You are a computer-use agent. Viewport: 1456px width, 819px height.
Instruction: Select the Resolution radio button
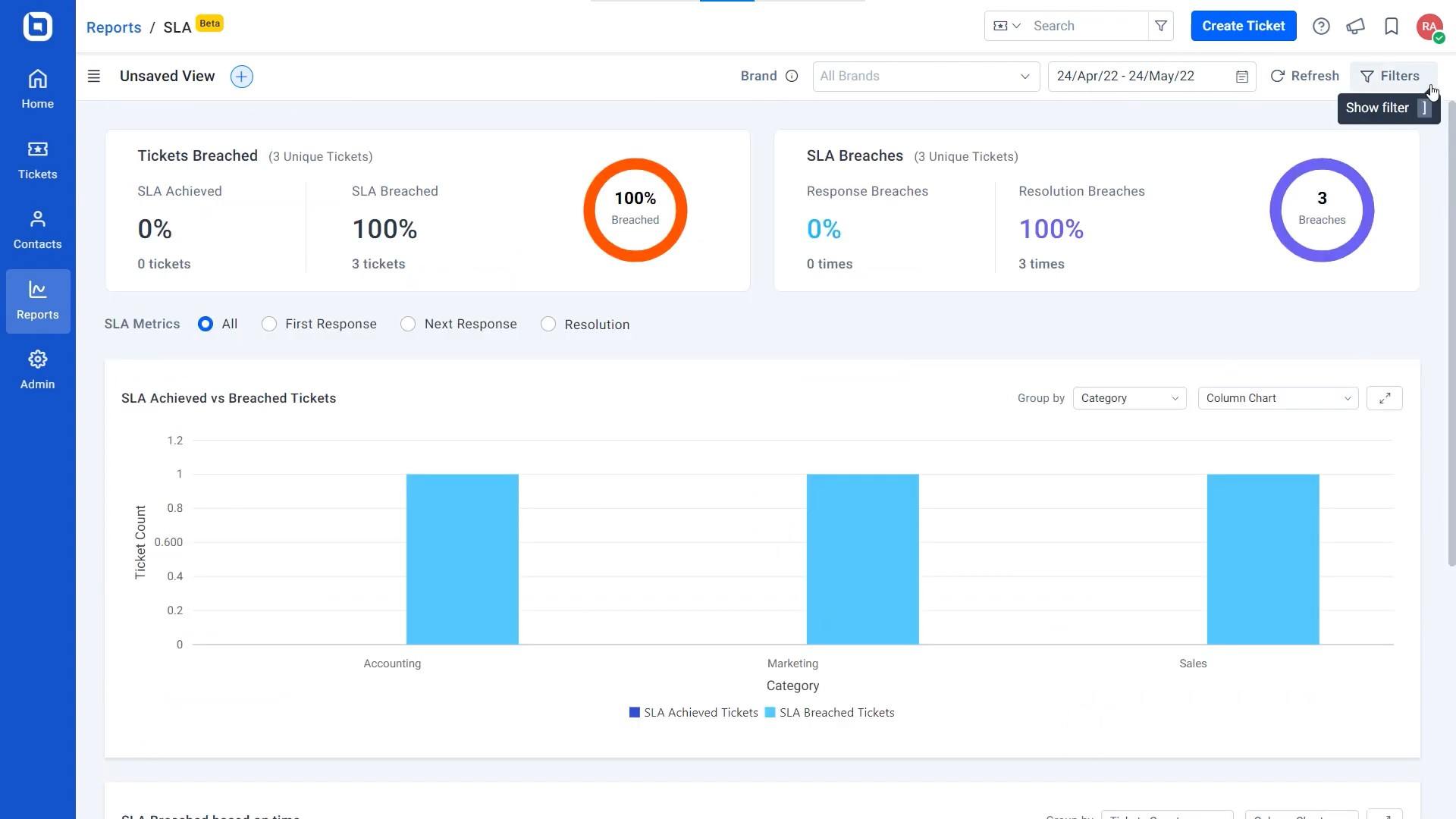point(548,324)
